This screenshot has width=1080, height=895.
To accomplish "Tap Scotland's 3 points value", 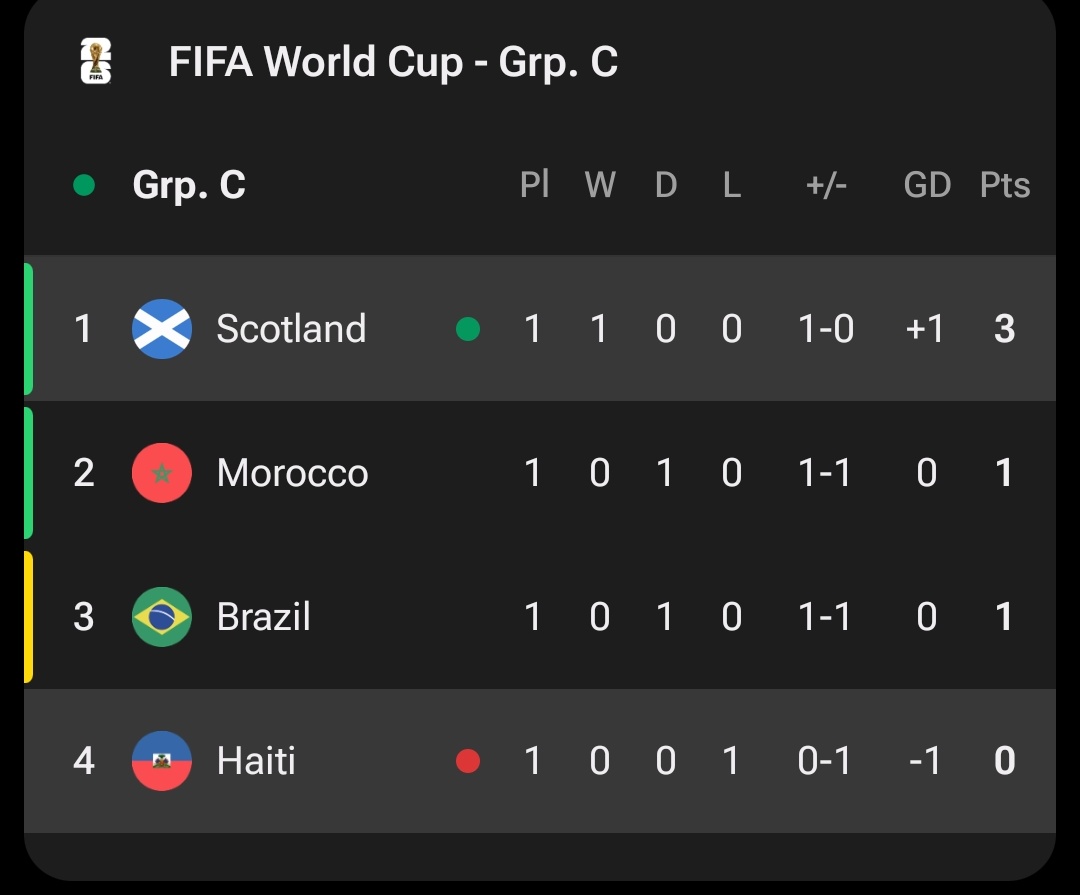I will click(1004, 329).
